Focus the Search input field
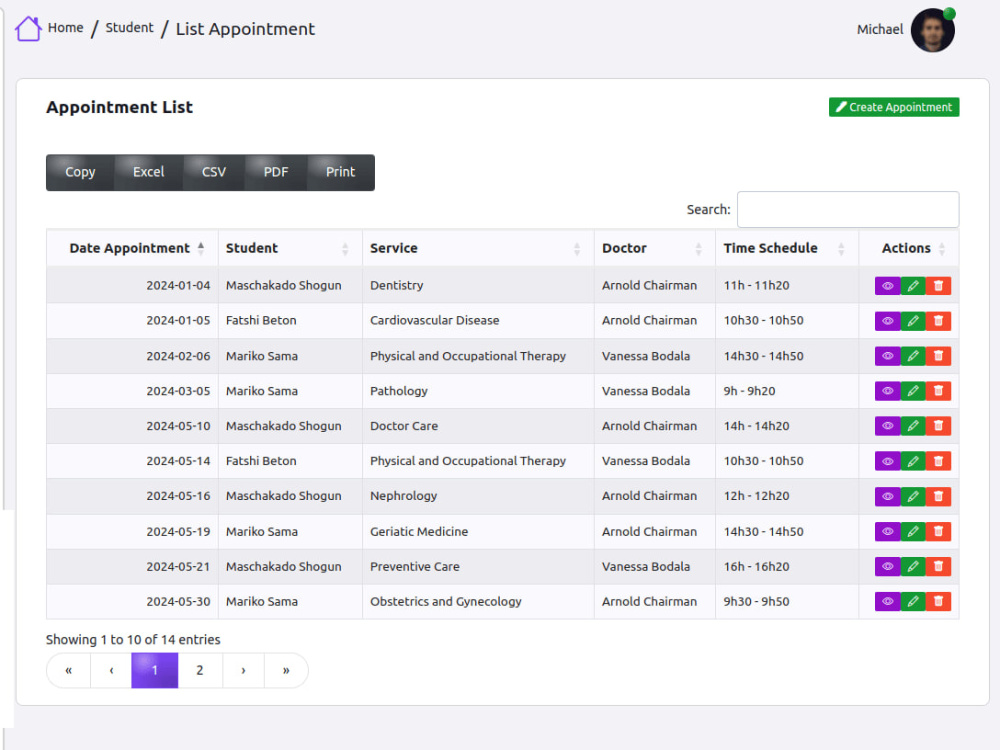Screen dimensions: 1000x750 (x=848, y=209)
